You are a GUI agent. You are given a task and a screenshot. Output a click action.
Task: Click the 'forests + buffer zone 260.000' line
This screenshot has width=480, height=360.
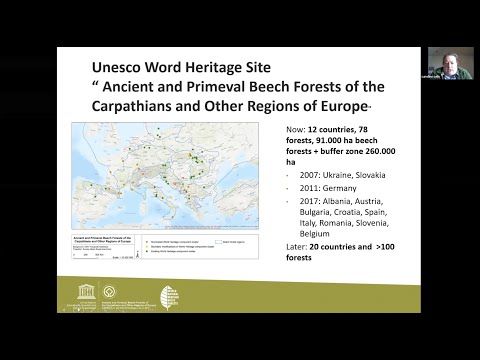pyautogui.click(x=341, y=151)
